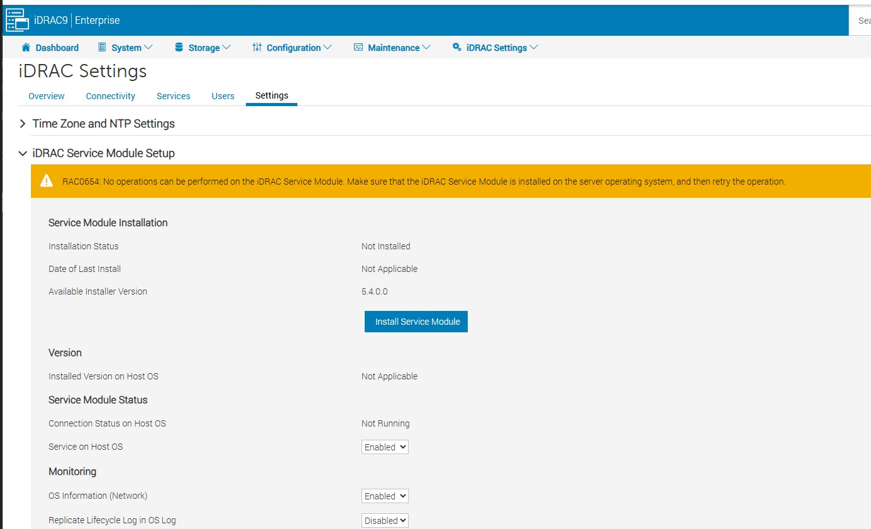The height and width of the screenshot is (529, 871).
Task: Open OS Information (Network) dropdown
Action: 385,496
